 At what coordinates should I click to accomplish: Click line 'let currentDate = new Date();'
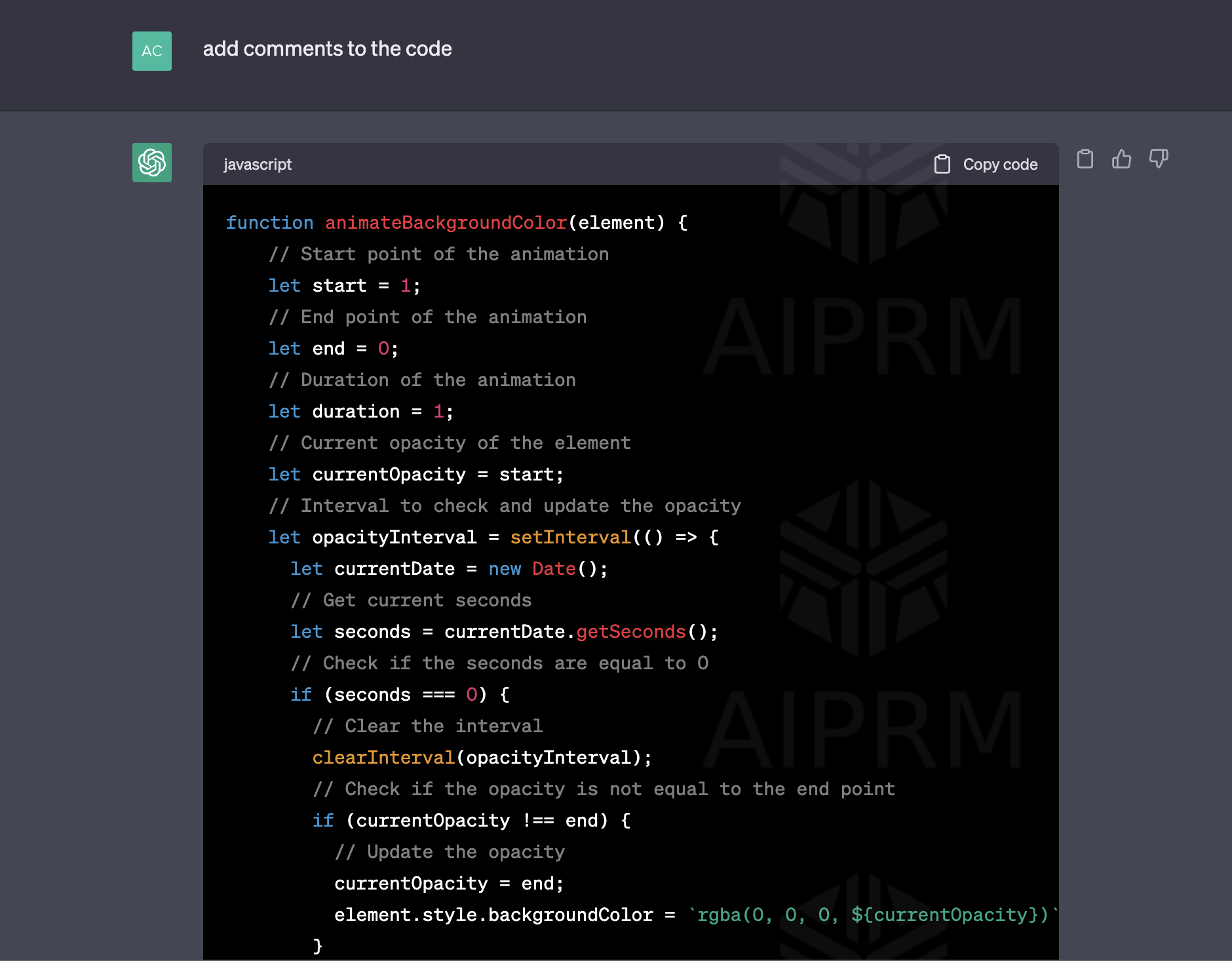450,569
